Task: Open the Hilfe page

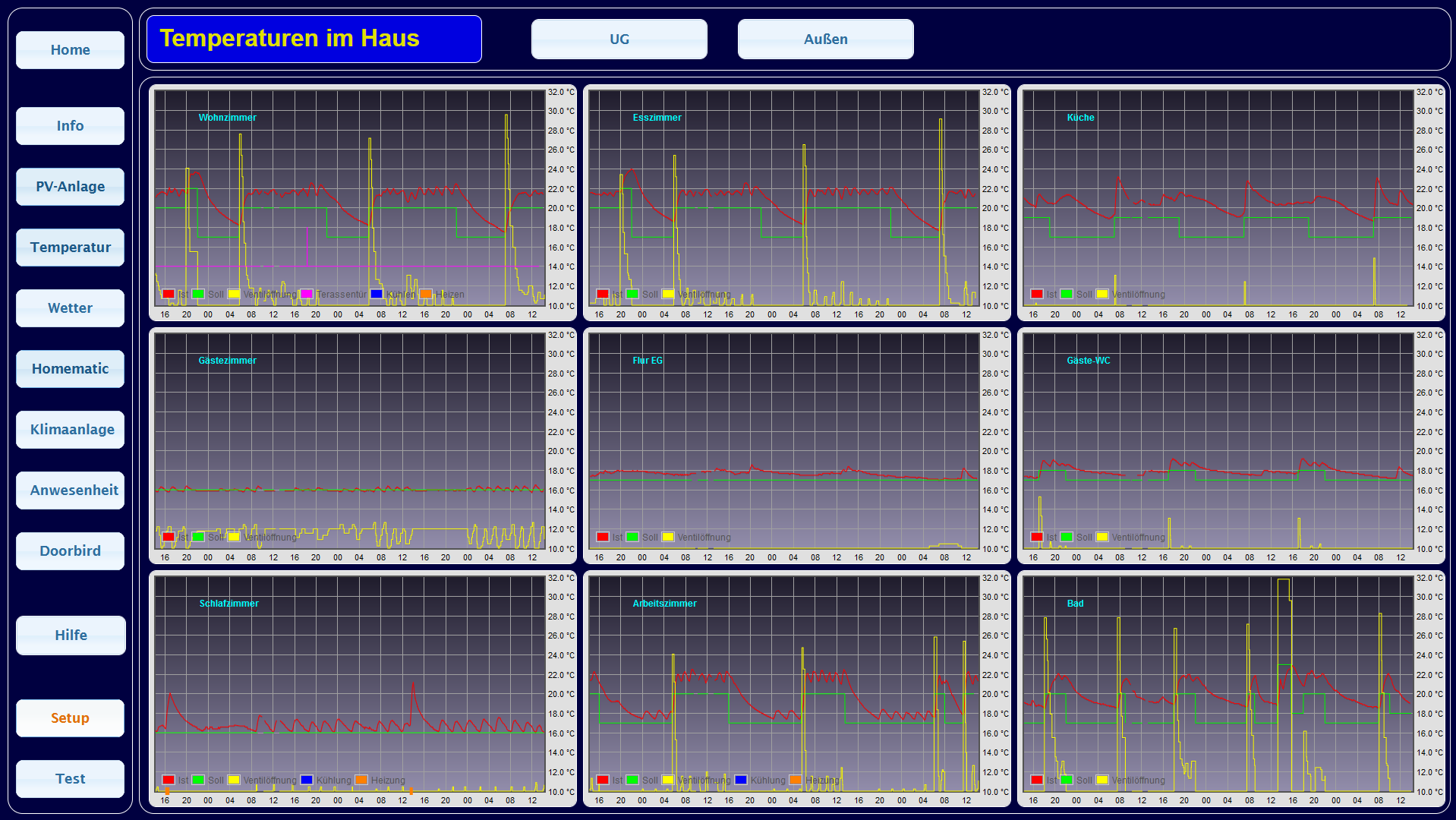Action: click(71, 635)
